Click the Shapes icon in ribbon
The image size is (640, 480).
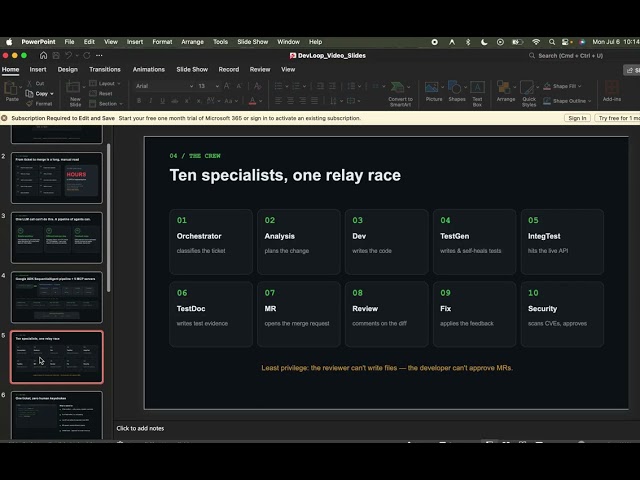[455, 87]
